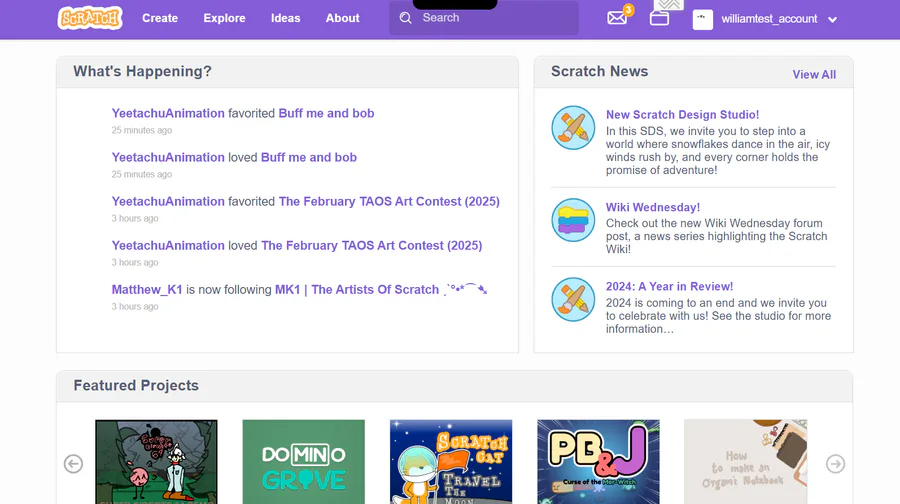Screen dimensions: 900x504
Task: Open 2024: A Year in Review! headline
Action: [x=669, y=286]
